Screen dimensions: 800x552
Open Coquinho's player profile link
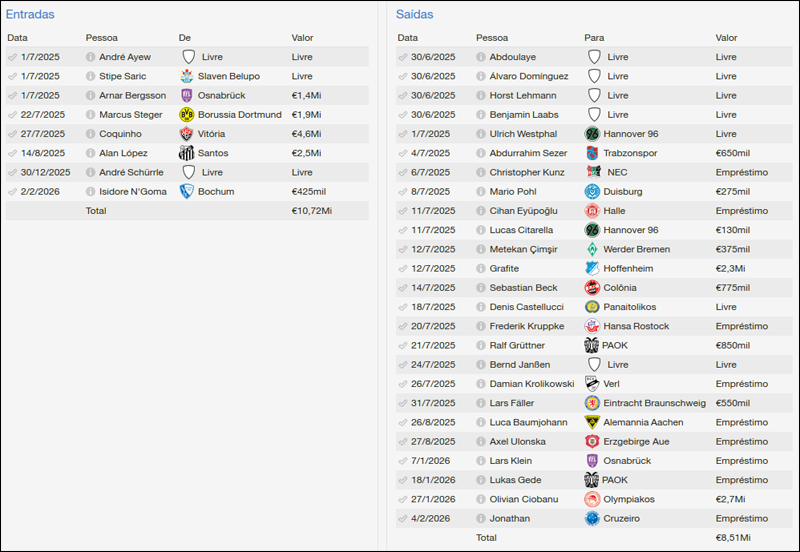tap(120, 134)
